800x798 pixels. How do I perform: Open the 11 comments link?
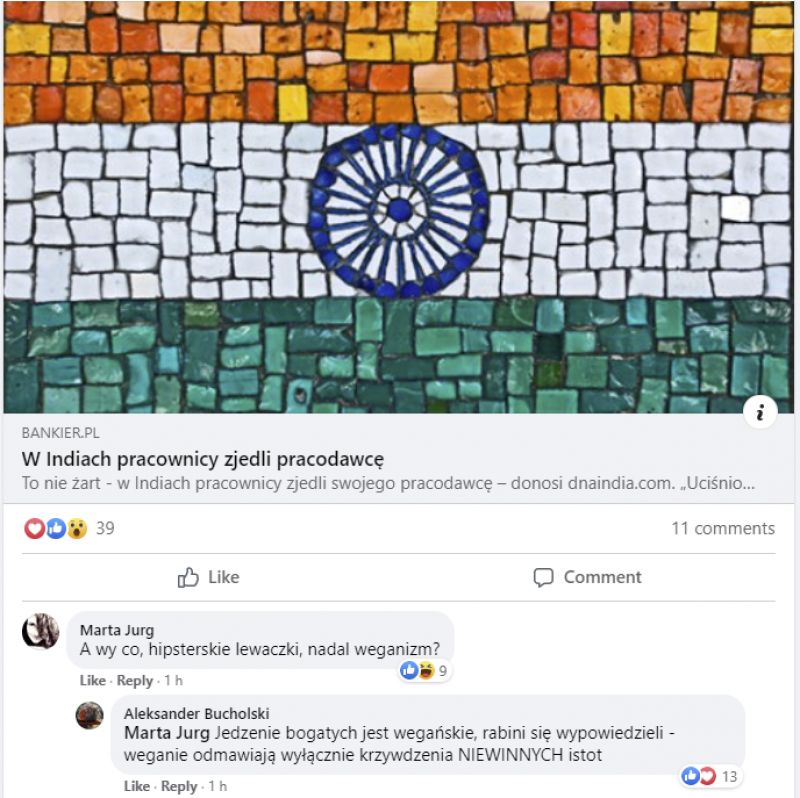[723, 528]
